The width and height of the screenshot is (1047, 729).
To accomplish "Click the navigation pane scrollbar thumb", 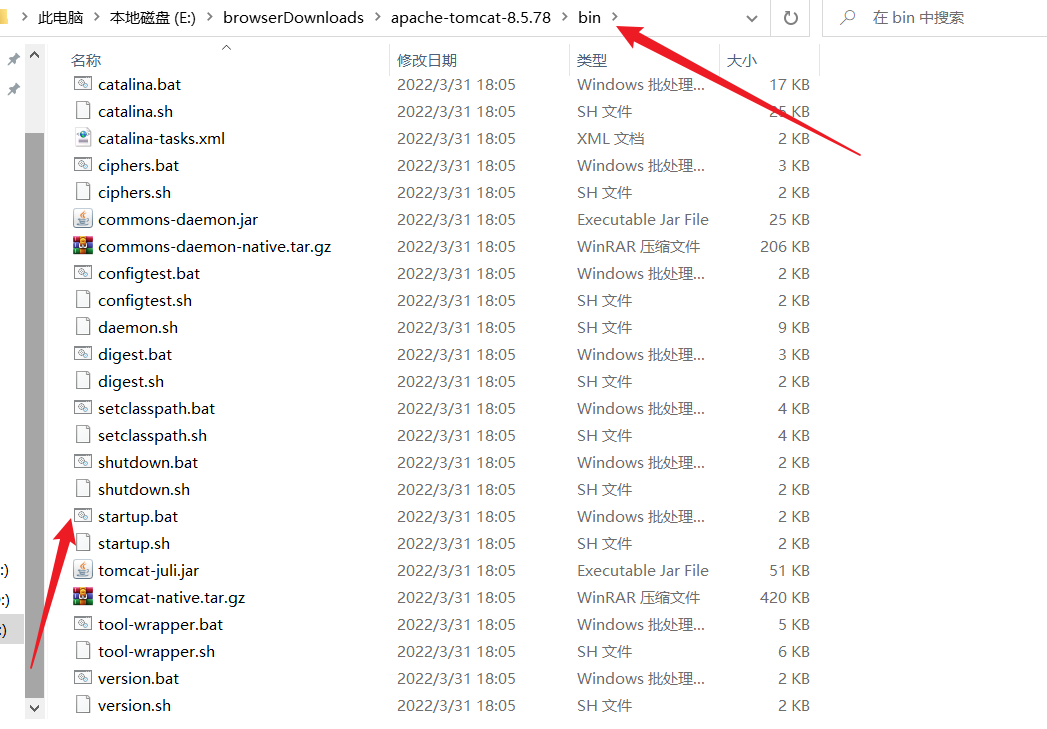I will pyautogui.click(x=35, y=414).
